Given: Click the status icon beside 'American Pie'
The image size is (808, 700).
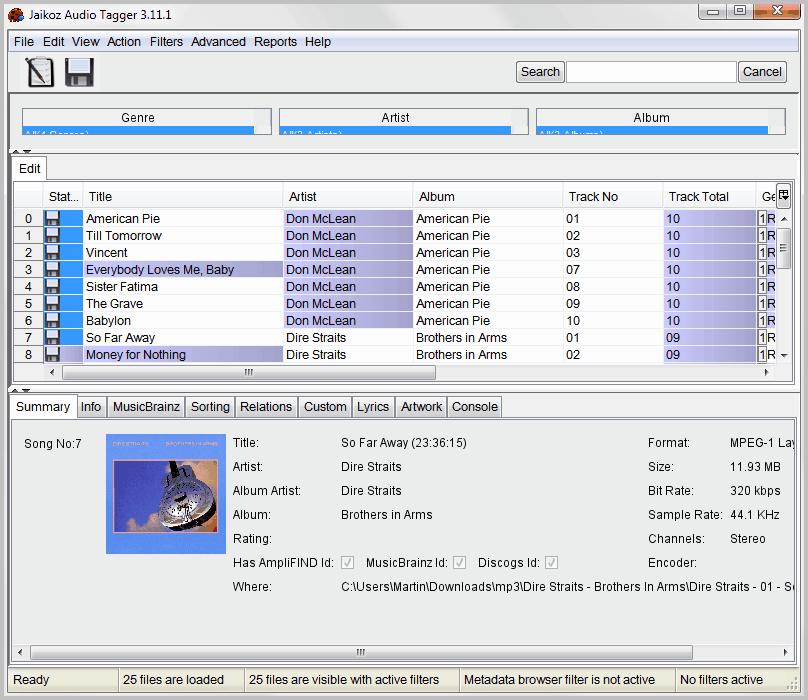Looking at the screenshot, I should point(50,218).
